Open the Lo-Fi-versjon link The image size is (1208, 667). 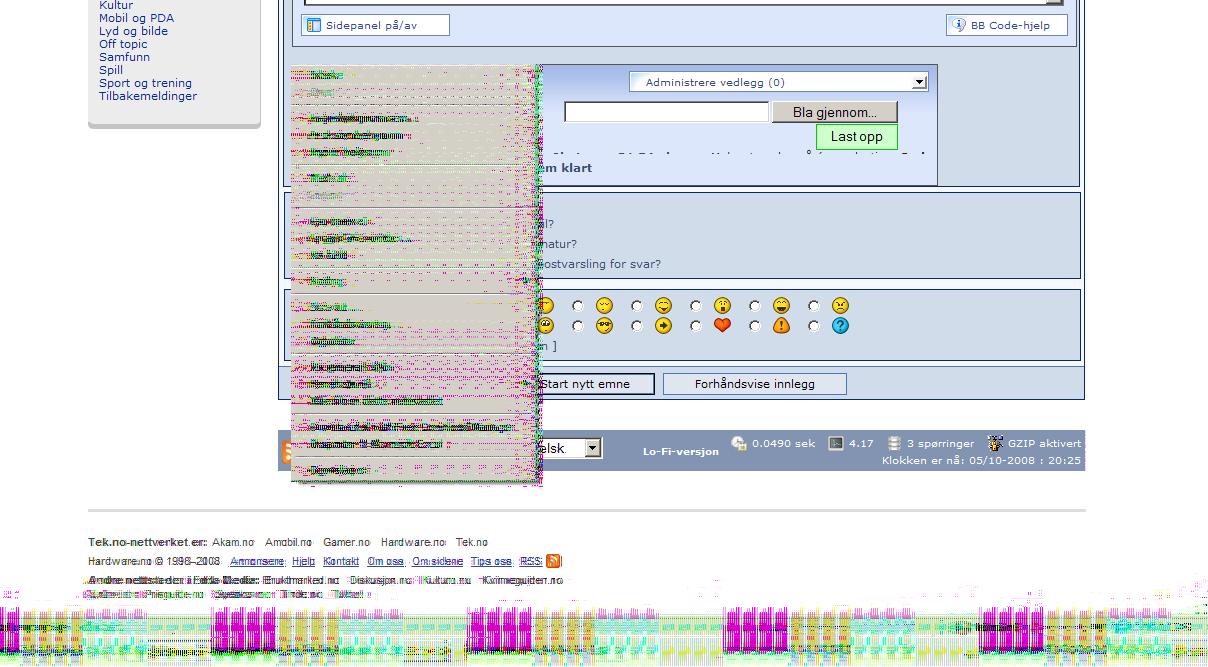(680, 451)
